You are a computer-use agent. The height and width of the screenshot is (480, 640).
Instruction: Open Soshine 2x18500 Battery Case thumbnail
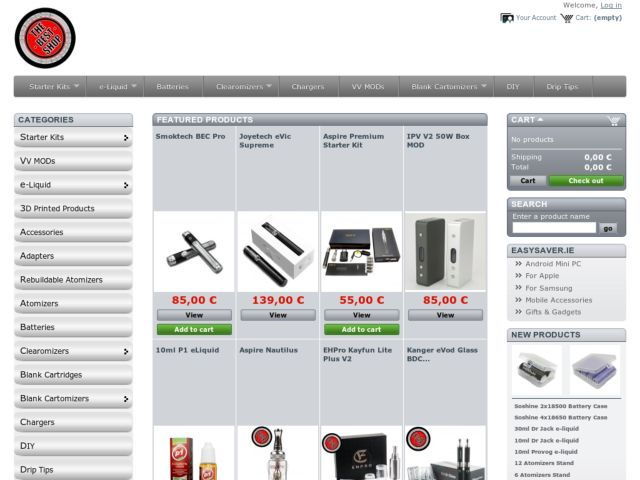pyautogui.click(x=537, y=369)
